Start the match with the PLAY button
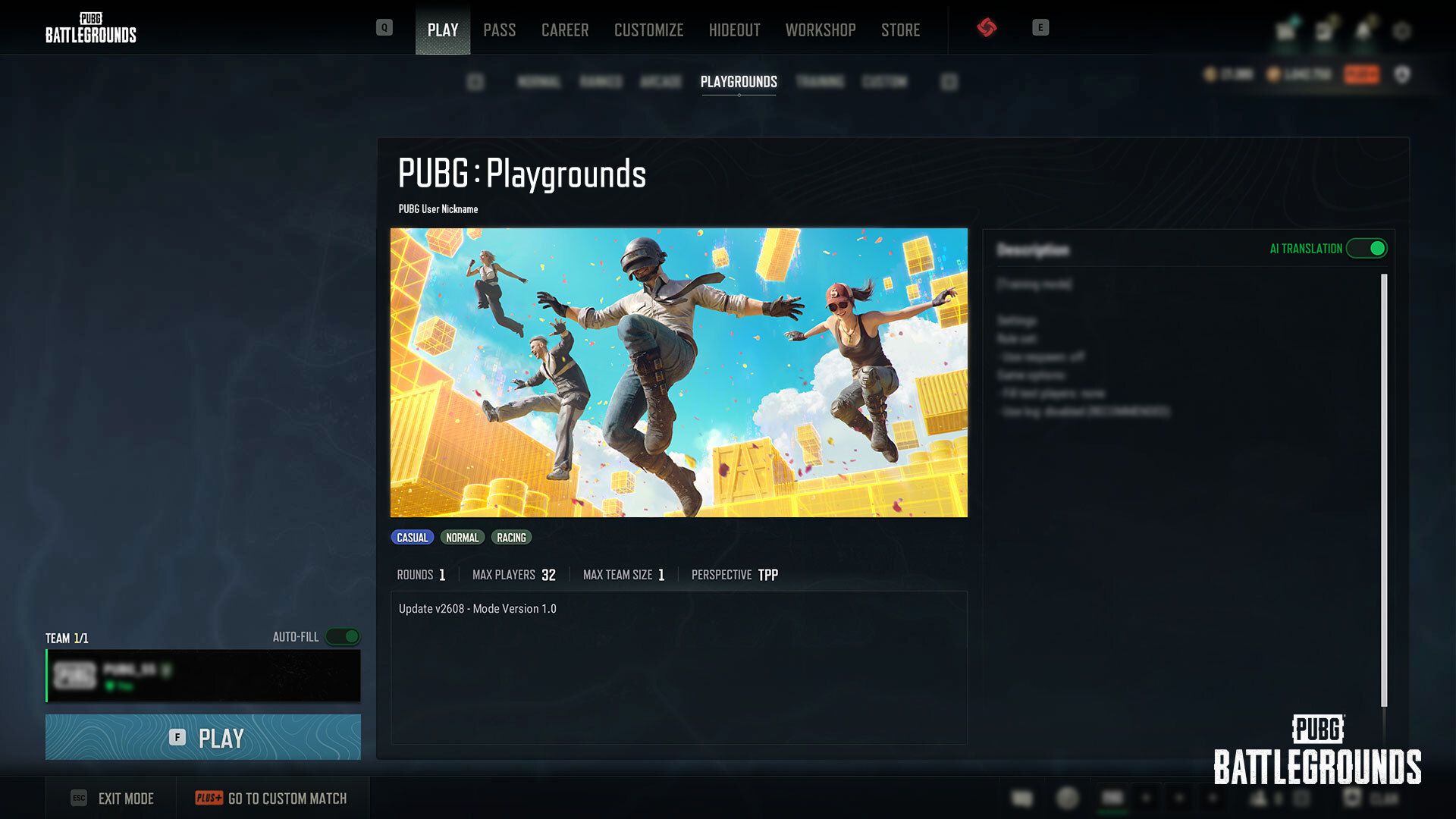 203,737
